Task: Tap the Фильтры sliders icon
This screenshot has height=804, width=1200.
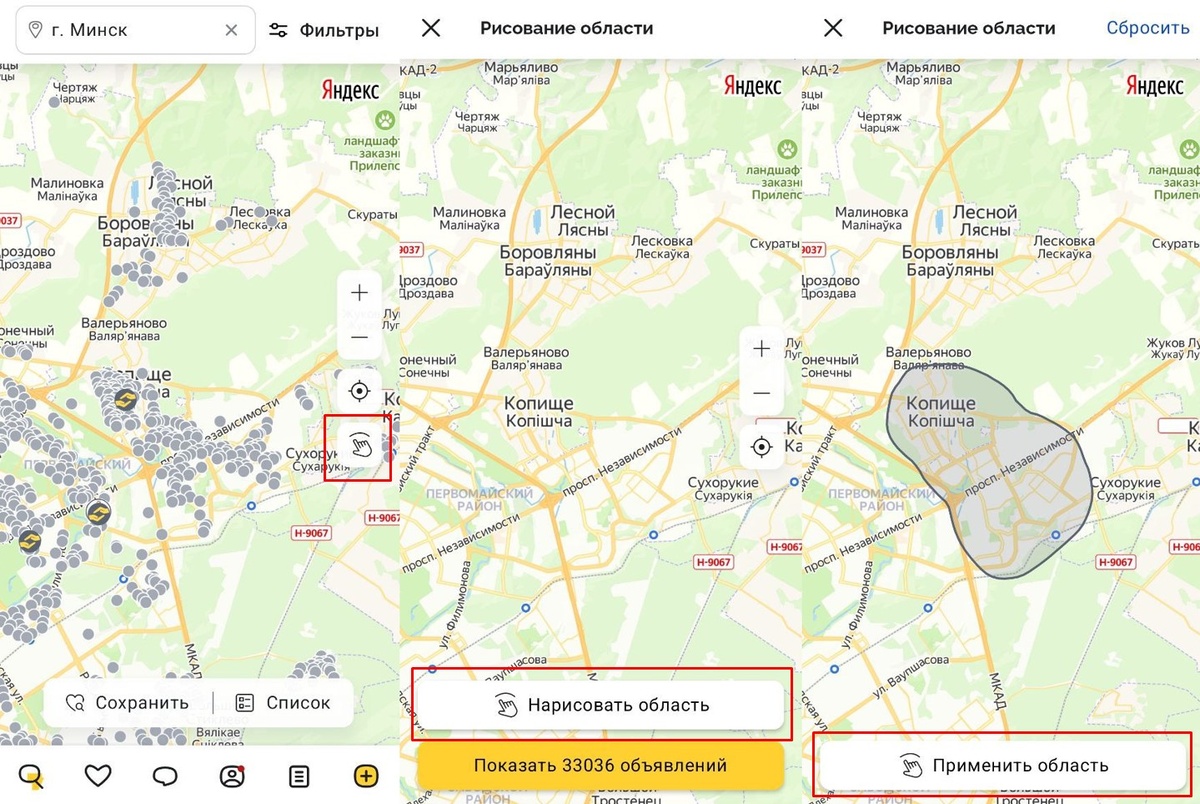Action: click(x=279, y=30)
